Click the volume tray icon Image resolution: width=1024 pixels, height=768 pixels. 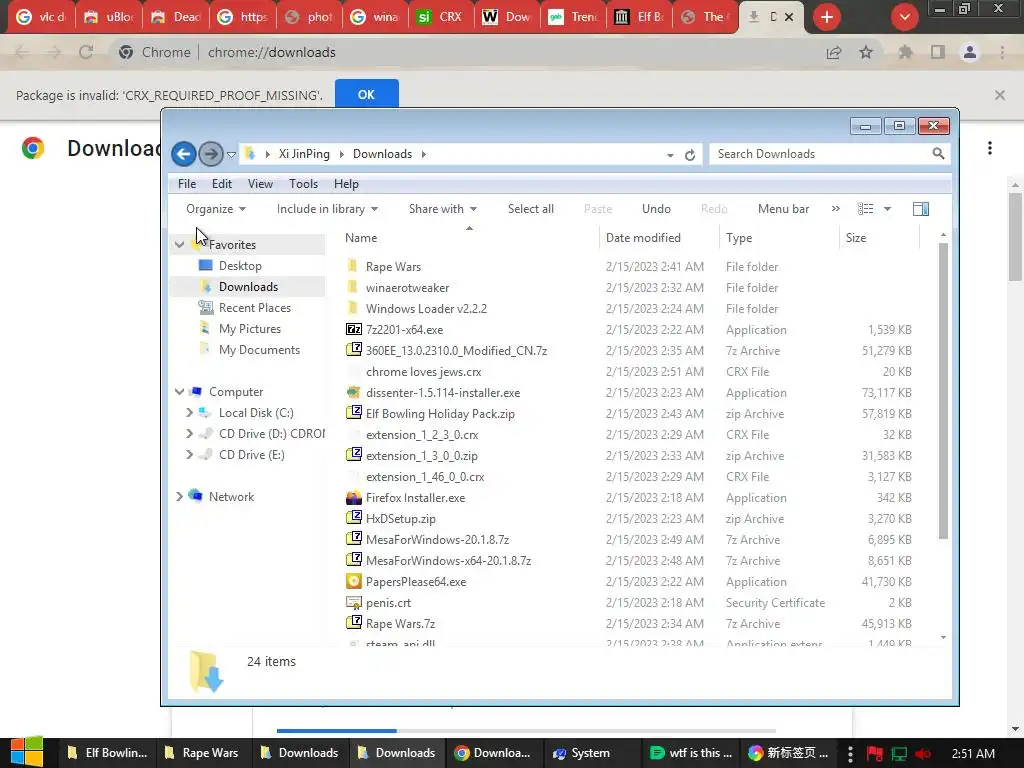coord(923,753)
